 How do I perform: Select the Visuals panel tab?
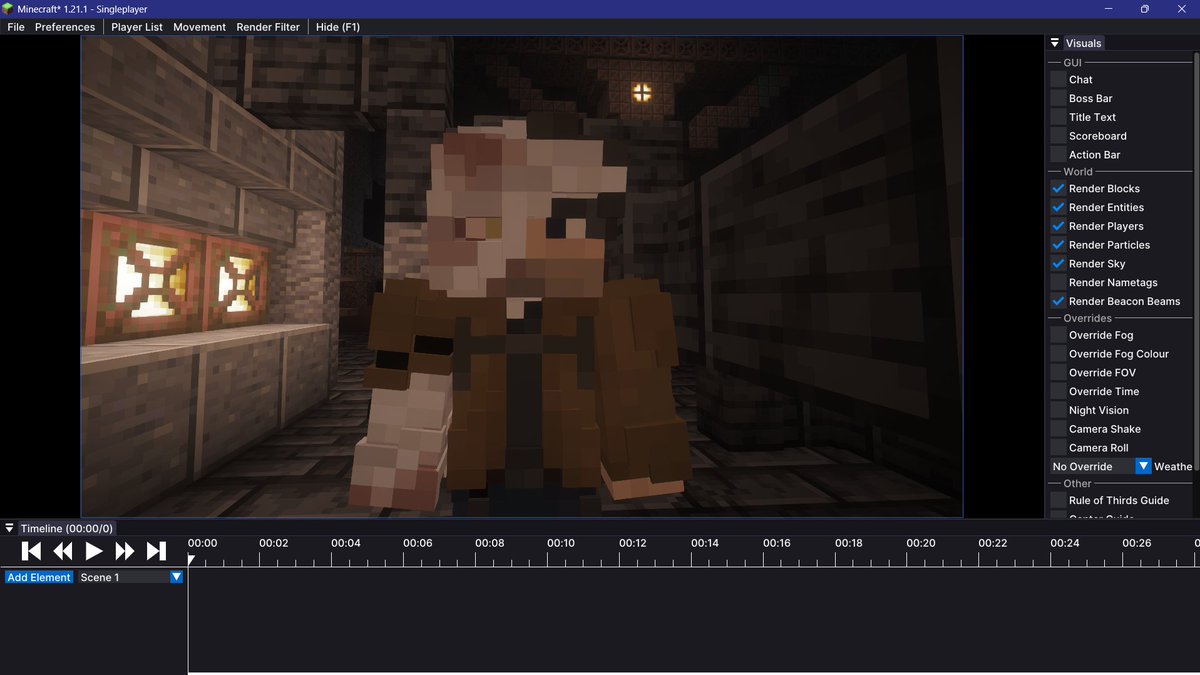pyautogui.click(x=1084, y=43)
